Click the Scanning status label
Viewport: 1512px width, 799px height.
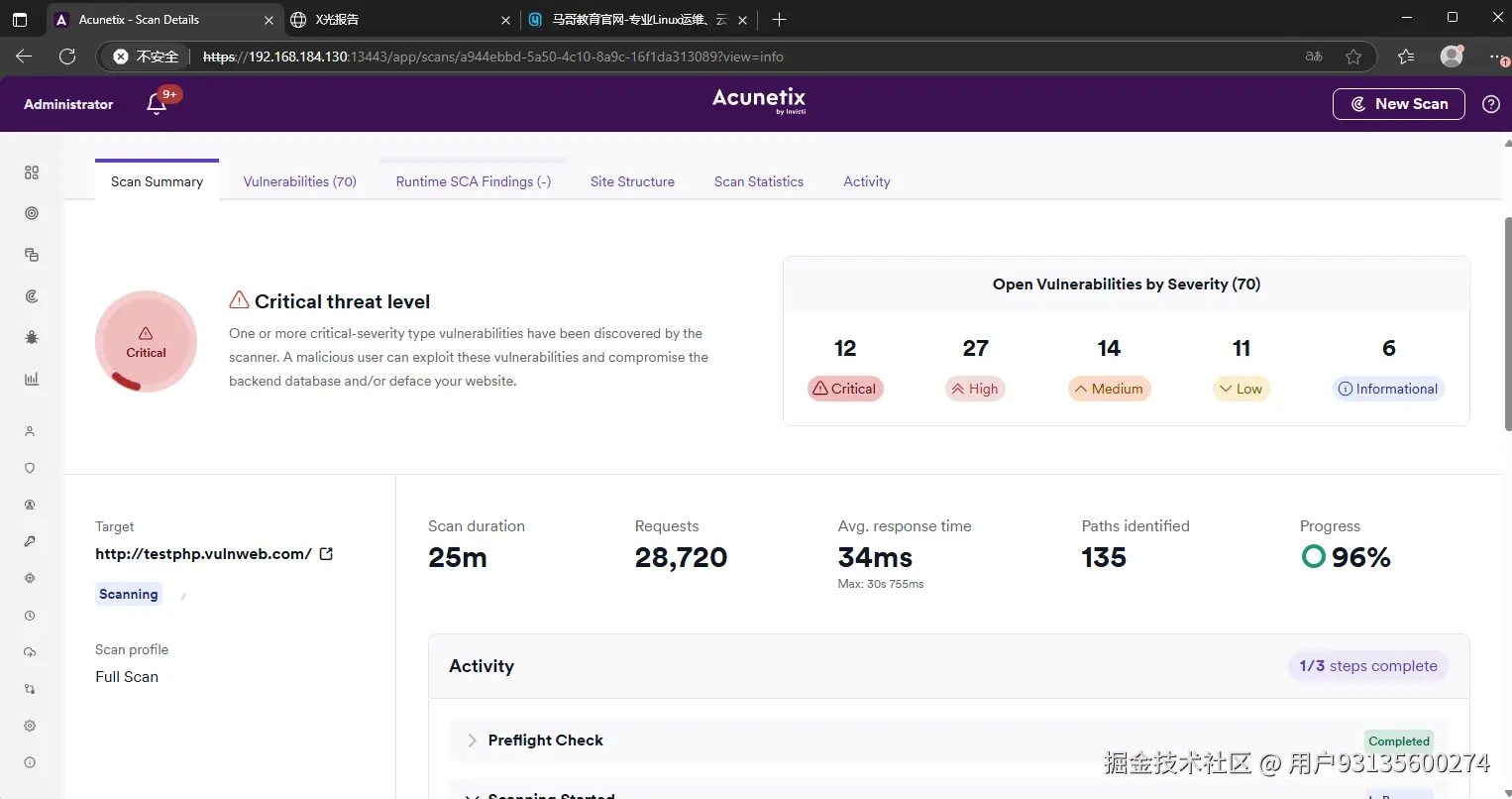pos(129,594)
